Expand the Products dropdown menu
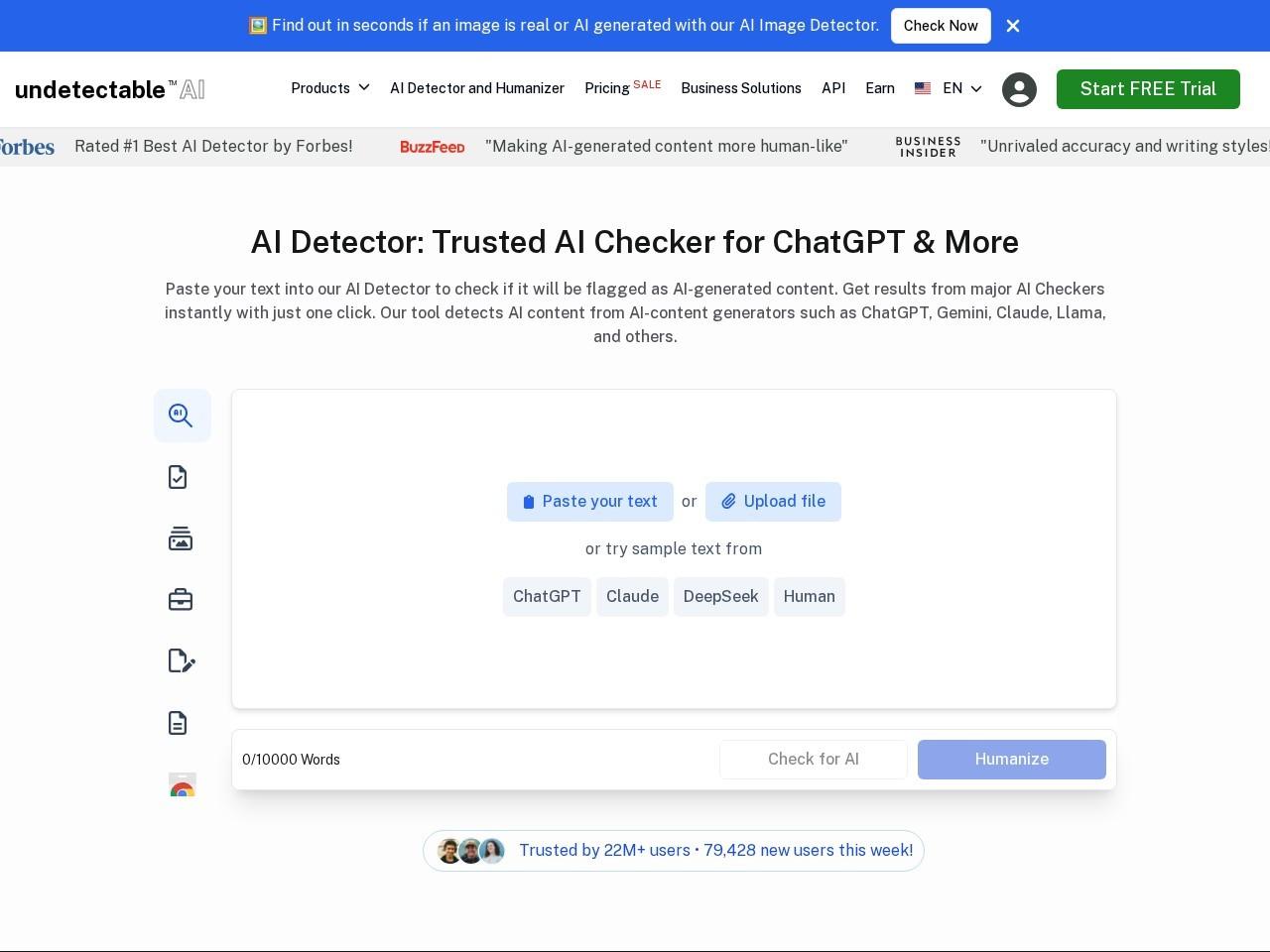 tap(329, 88)
